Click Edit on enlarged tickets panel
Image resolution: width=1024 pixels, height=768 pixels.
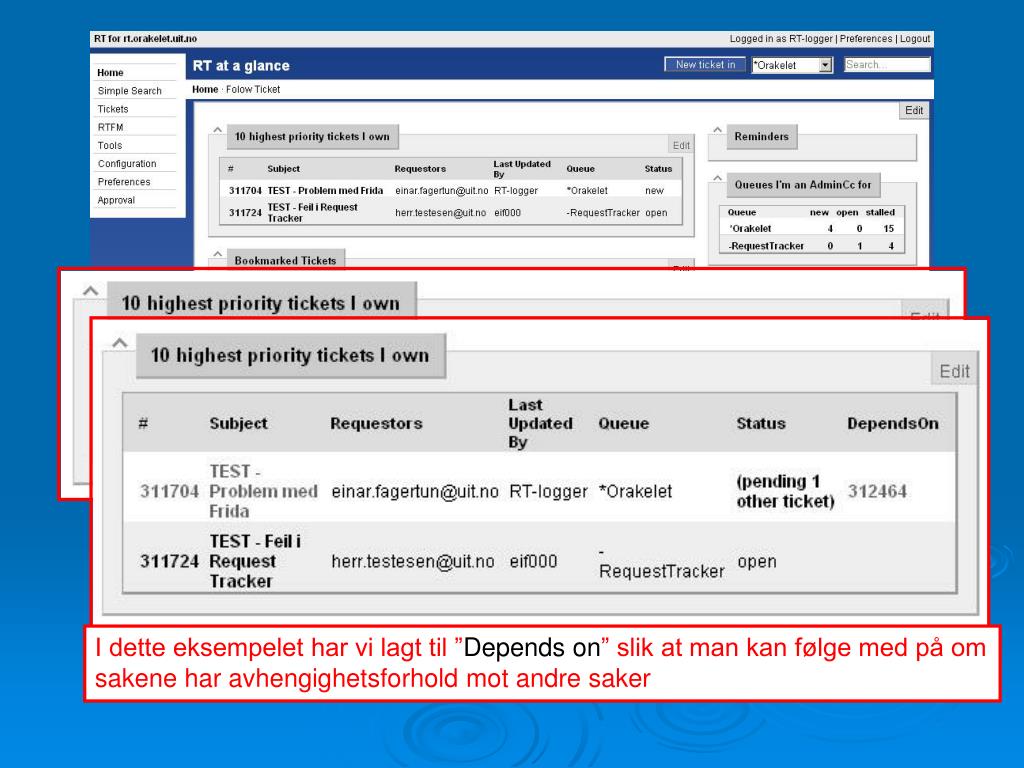point(954,372)
